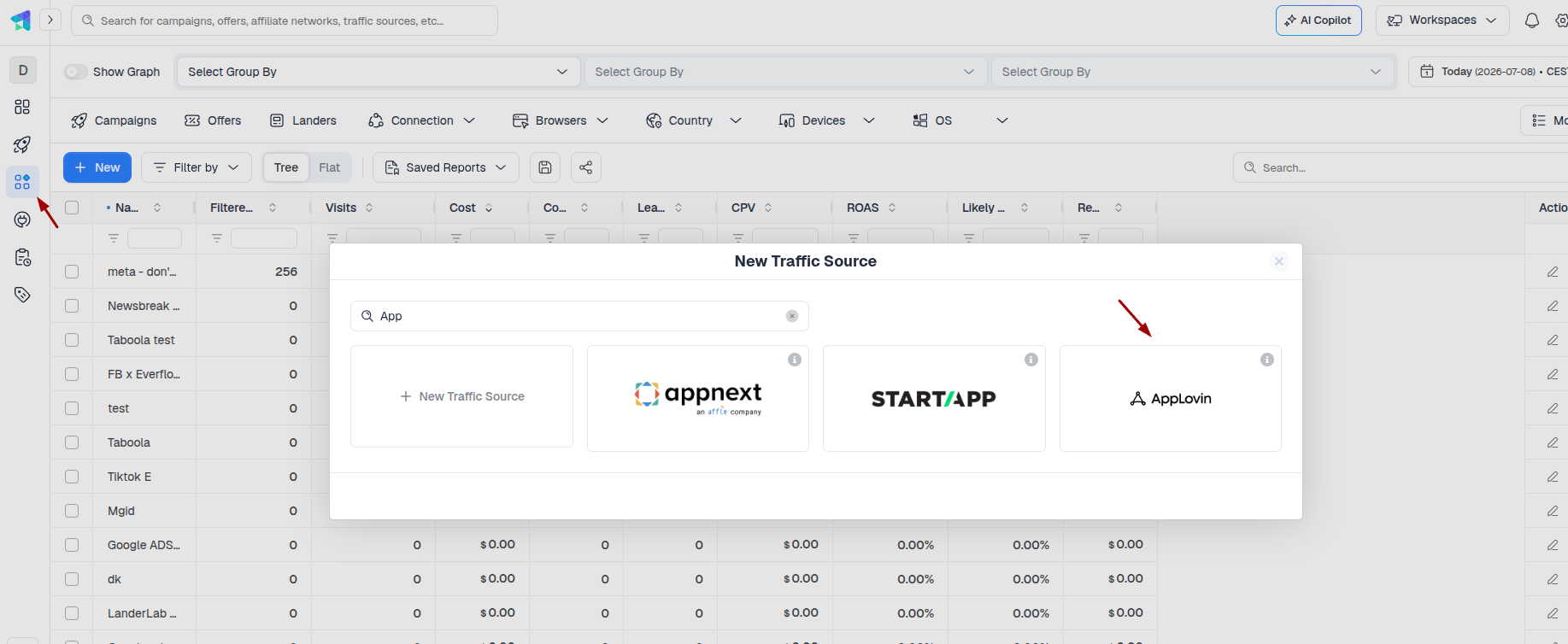
Task: Focus the table Search field
Action: pos(1401,167)
